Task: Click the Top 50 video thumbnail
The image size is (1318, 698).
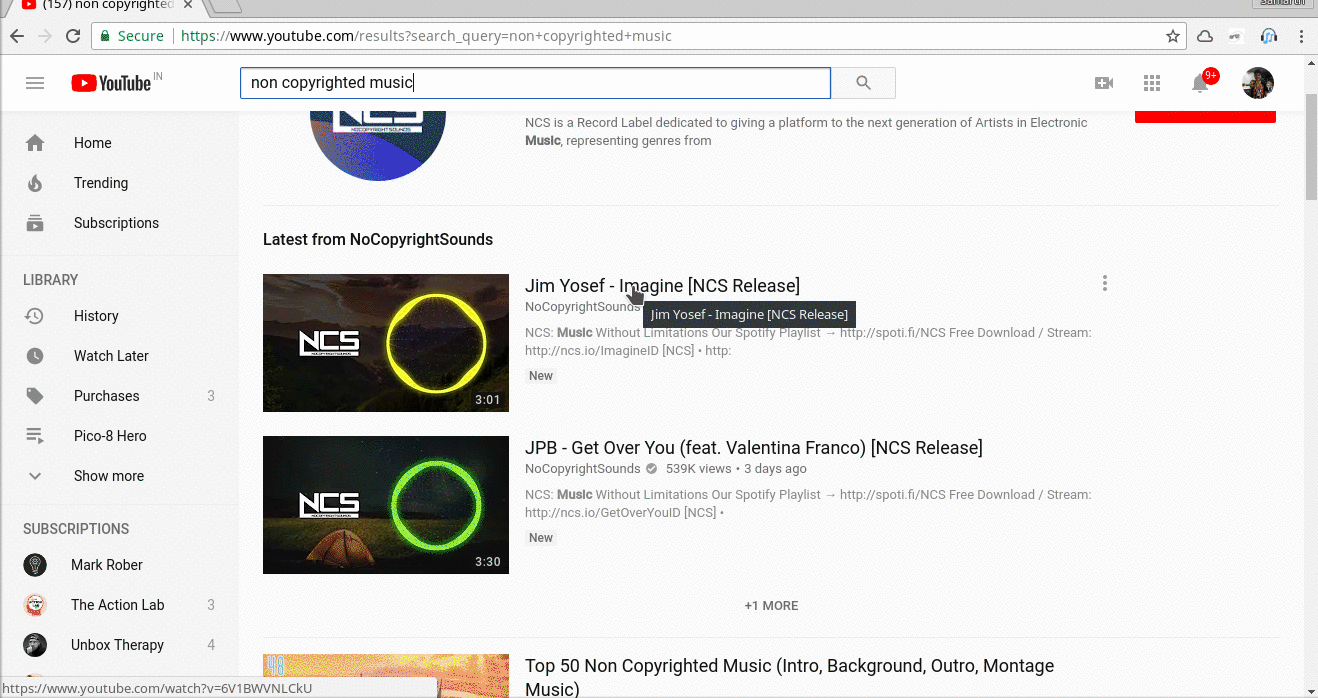Action: 386,676
